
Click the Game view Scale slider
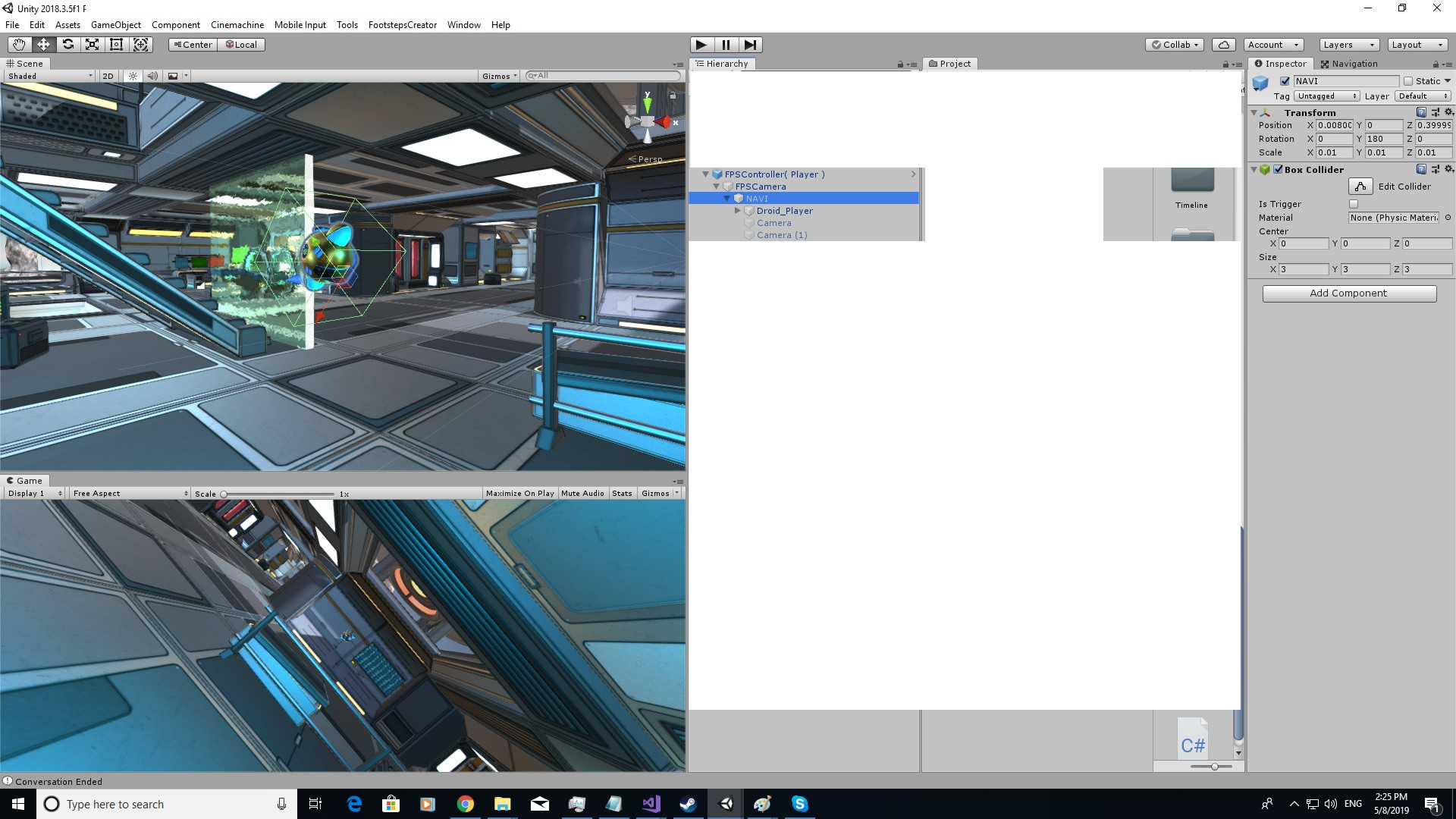coord(278,494)
